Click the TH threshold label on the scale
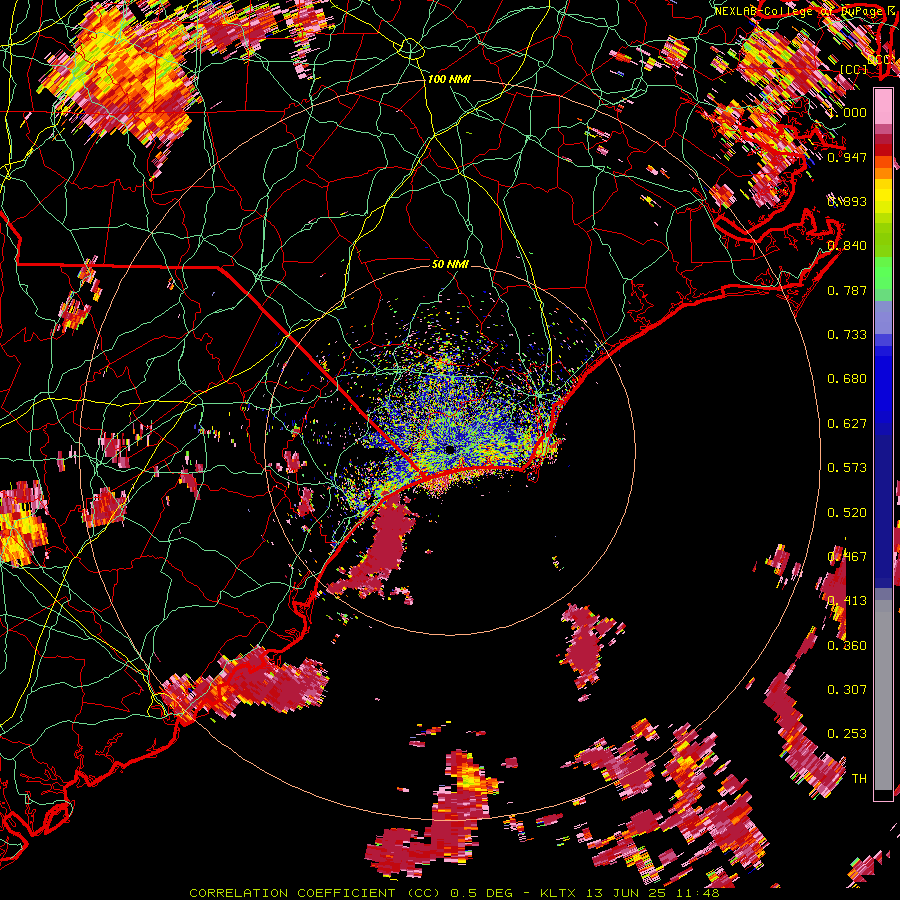 tap(859, 778)
